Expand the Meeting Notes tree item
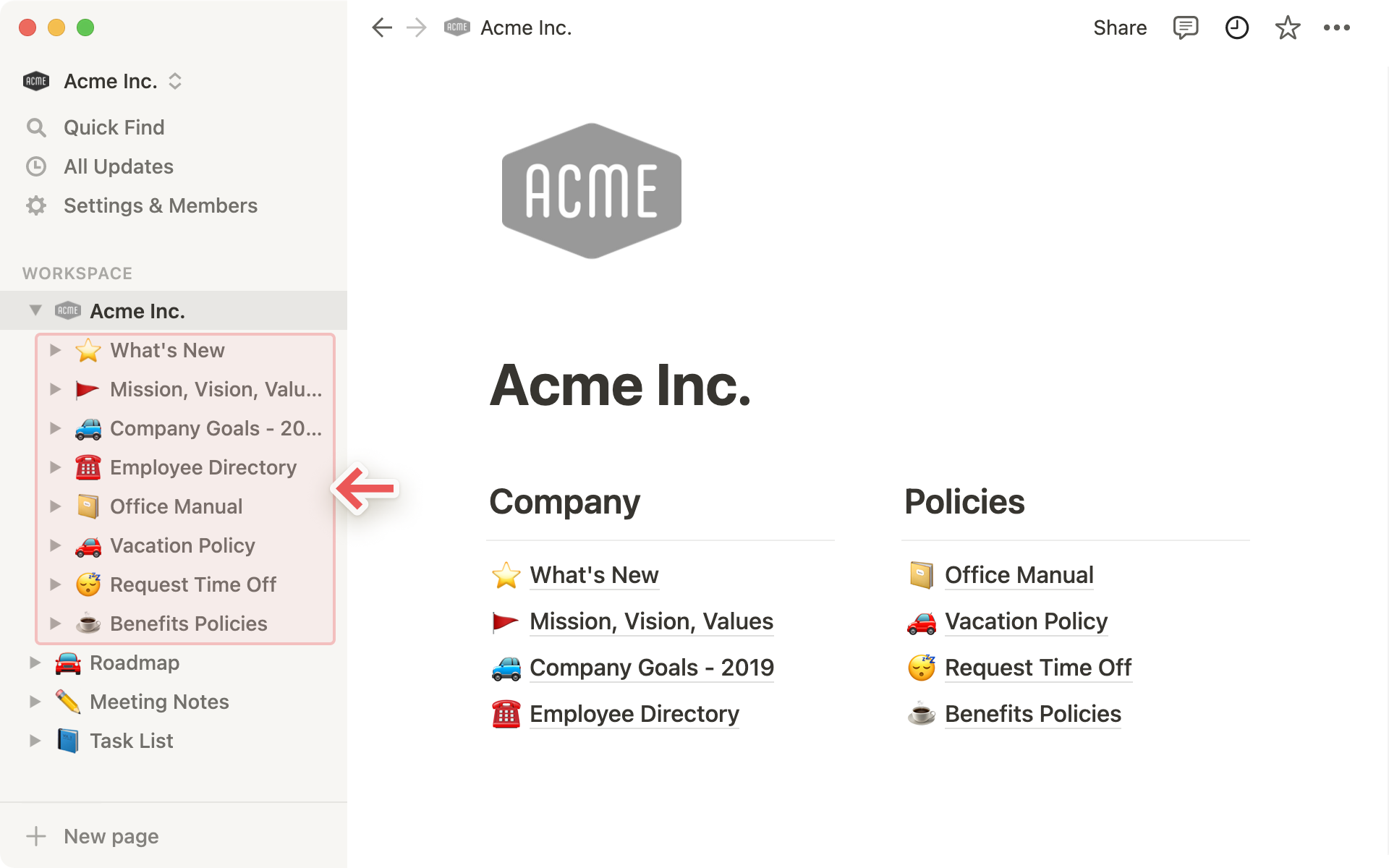This screenshot has width=1389, height=868. coord(36,701)
